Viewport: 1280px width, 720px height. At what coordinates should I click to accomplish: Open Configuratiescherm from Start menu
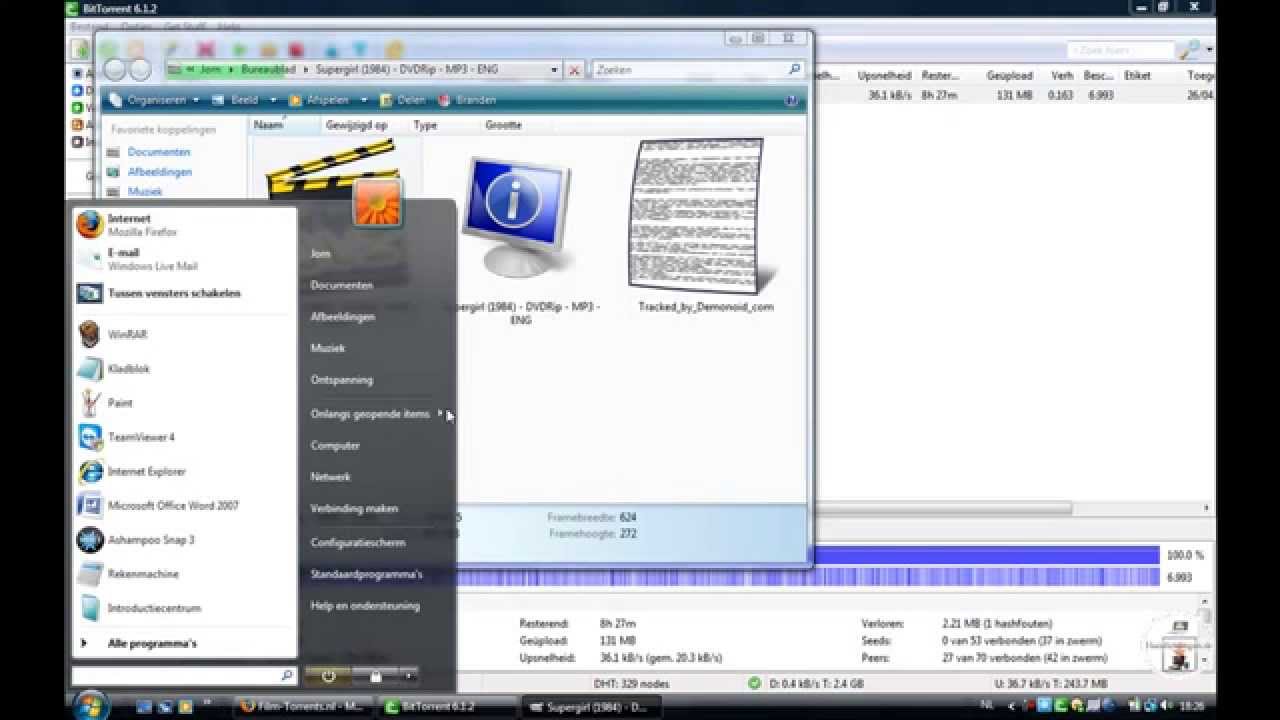[x=358, y=542]
